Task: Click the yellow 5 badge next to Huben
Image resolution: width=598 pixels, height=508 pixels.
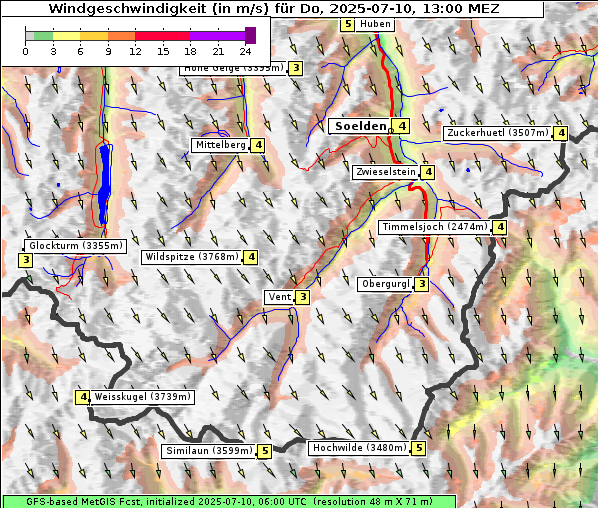Action: click(347, 24)
